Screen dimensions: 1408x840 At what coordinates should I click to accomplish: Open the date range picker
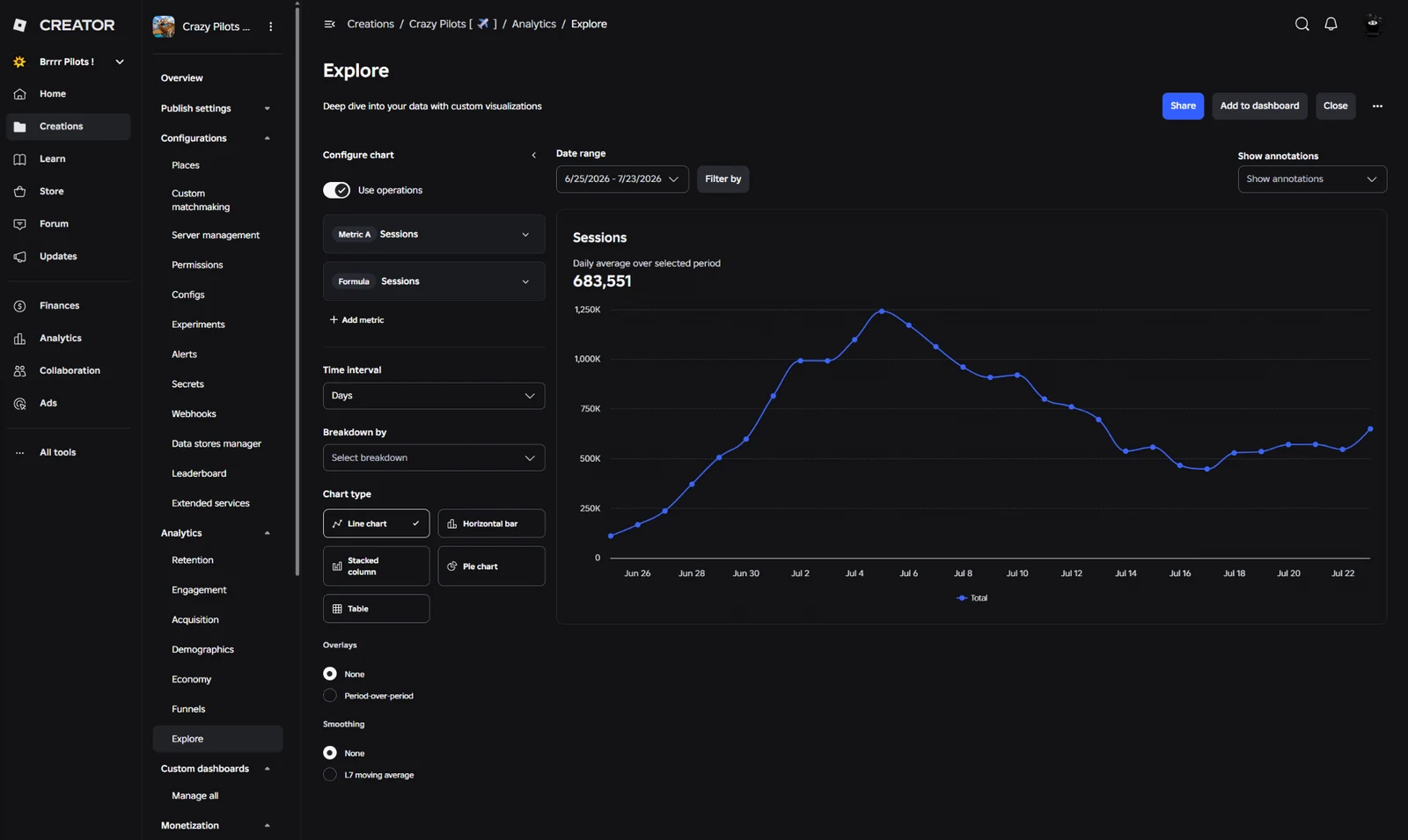pyautogui.click(x=622, y=179)
